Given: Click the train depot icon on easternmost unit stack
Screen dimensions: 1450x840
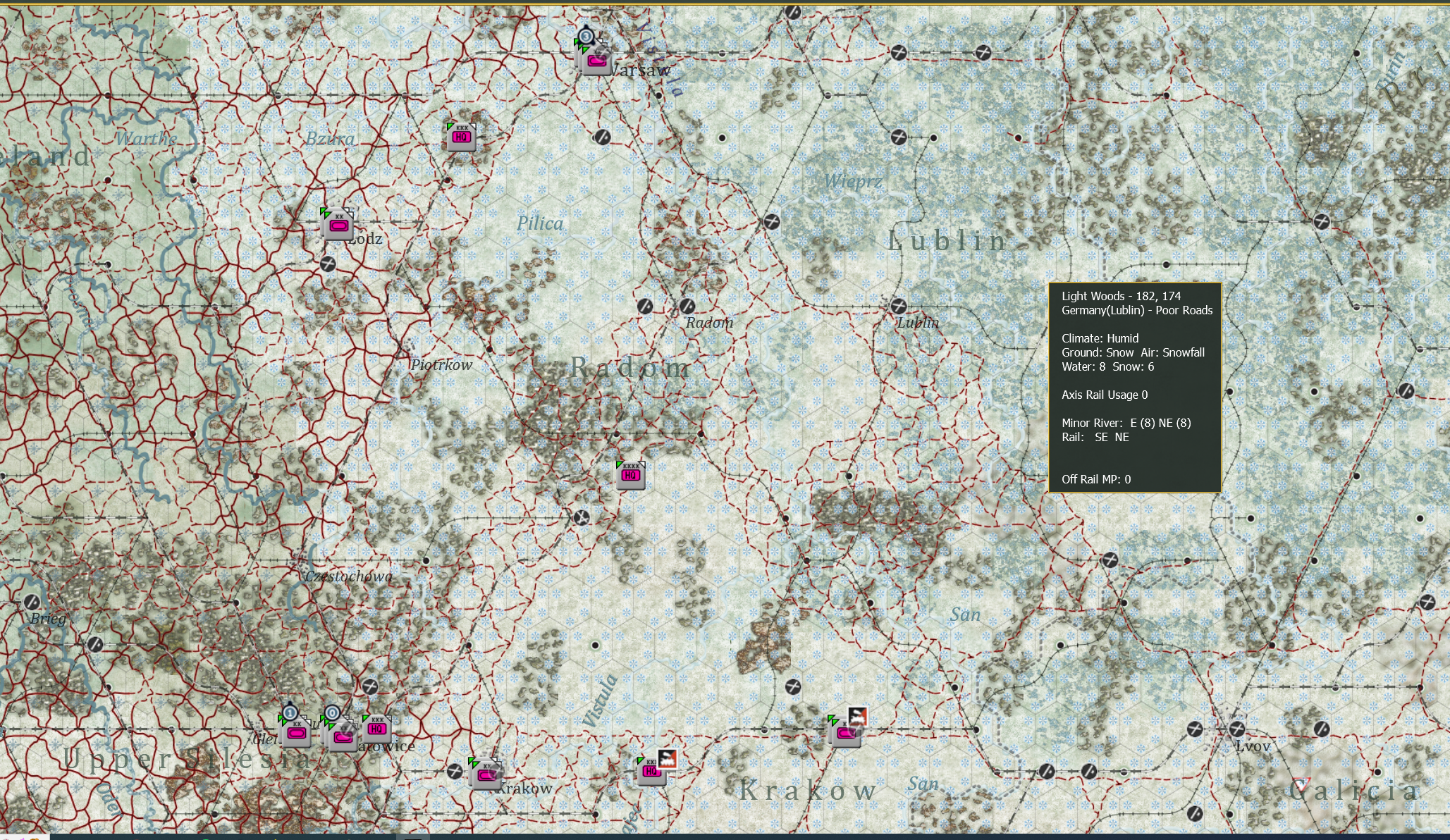Looking at the screenshot, I should (857, 716).
